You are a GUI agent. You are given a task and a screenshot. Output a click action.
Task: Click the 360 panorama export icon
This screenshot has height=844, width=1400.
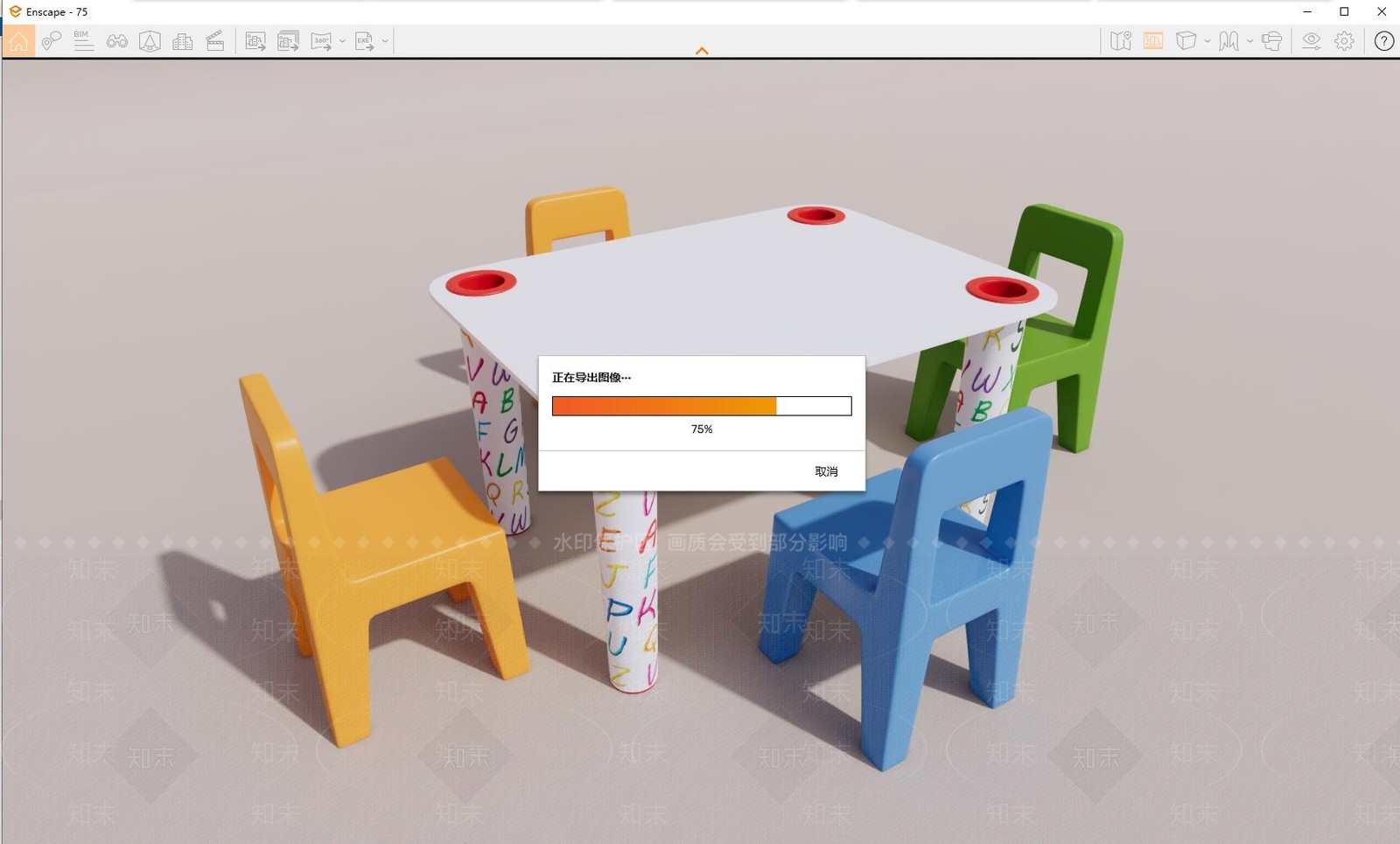coord(322,41)
